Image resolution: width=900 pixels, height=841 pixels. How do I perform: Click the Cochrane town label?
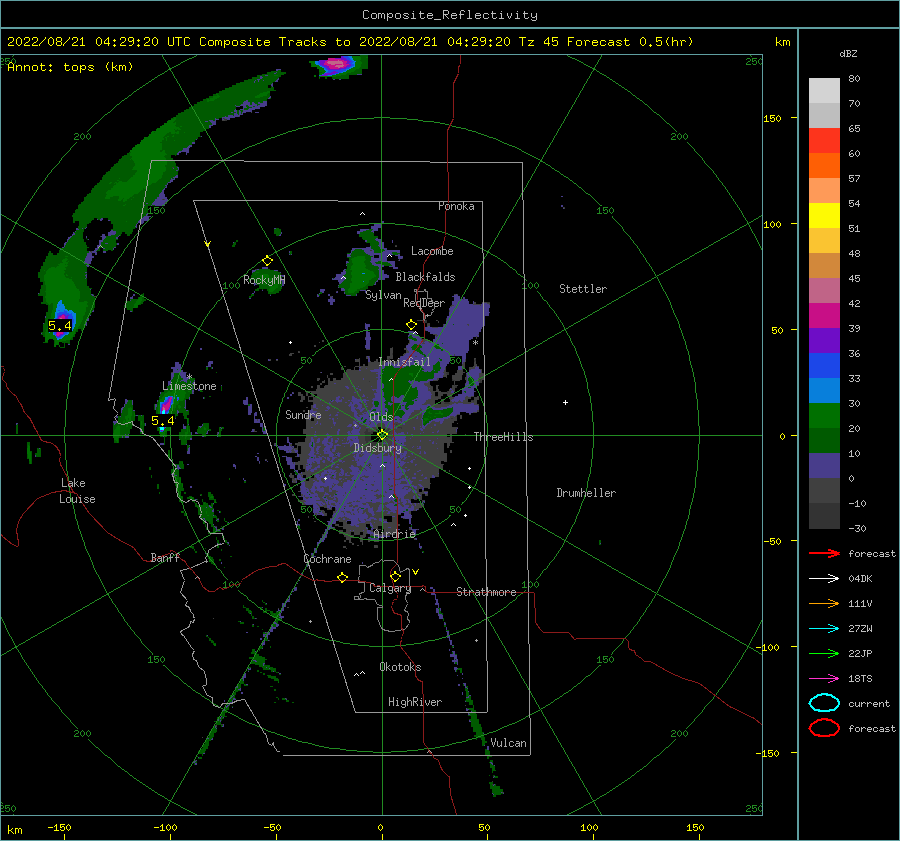(x=327, y=559)
